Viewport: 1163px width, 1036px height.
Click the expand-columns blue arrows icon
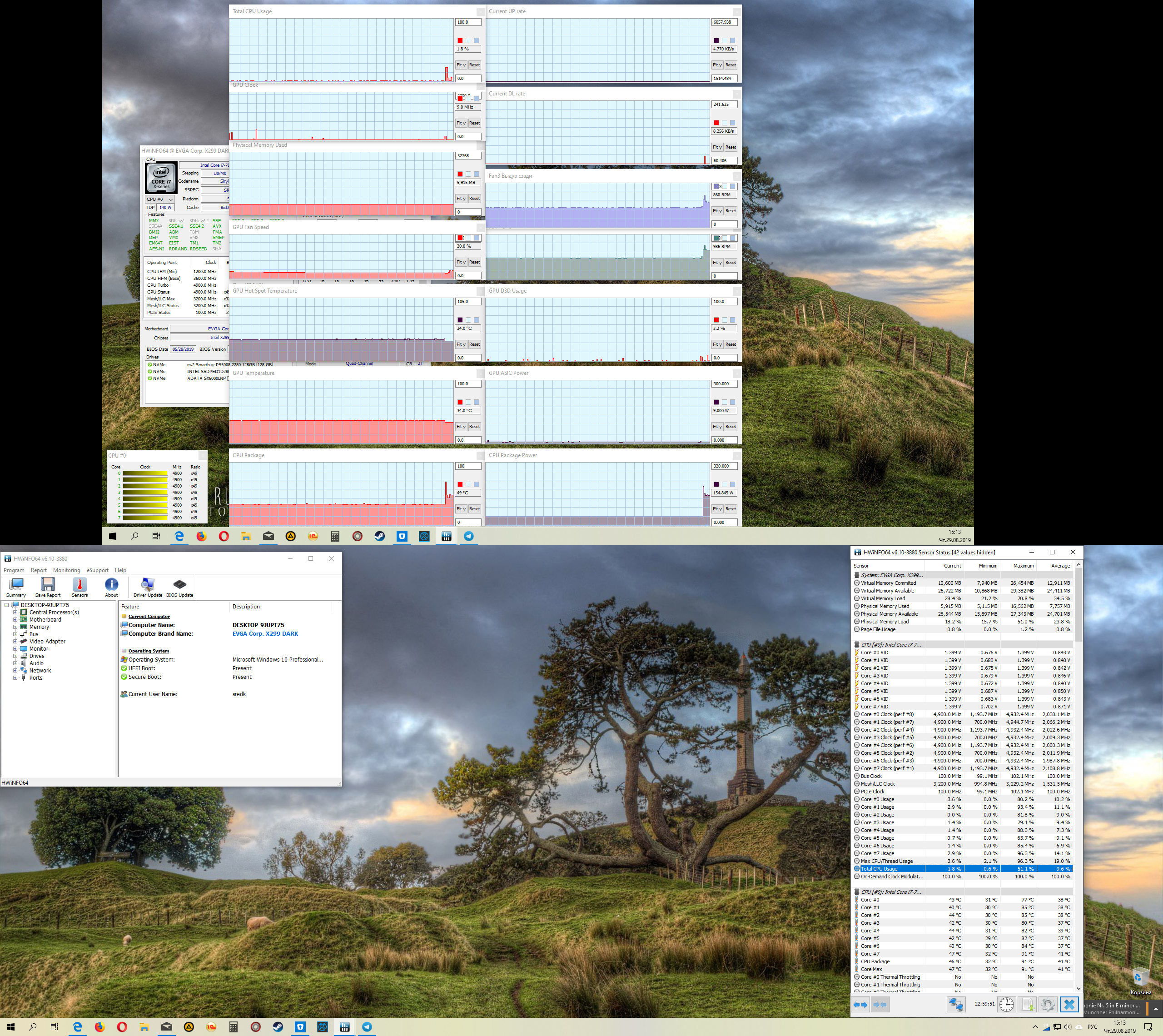[x=860, y=1005]
